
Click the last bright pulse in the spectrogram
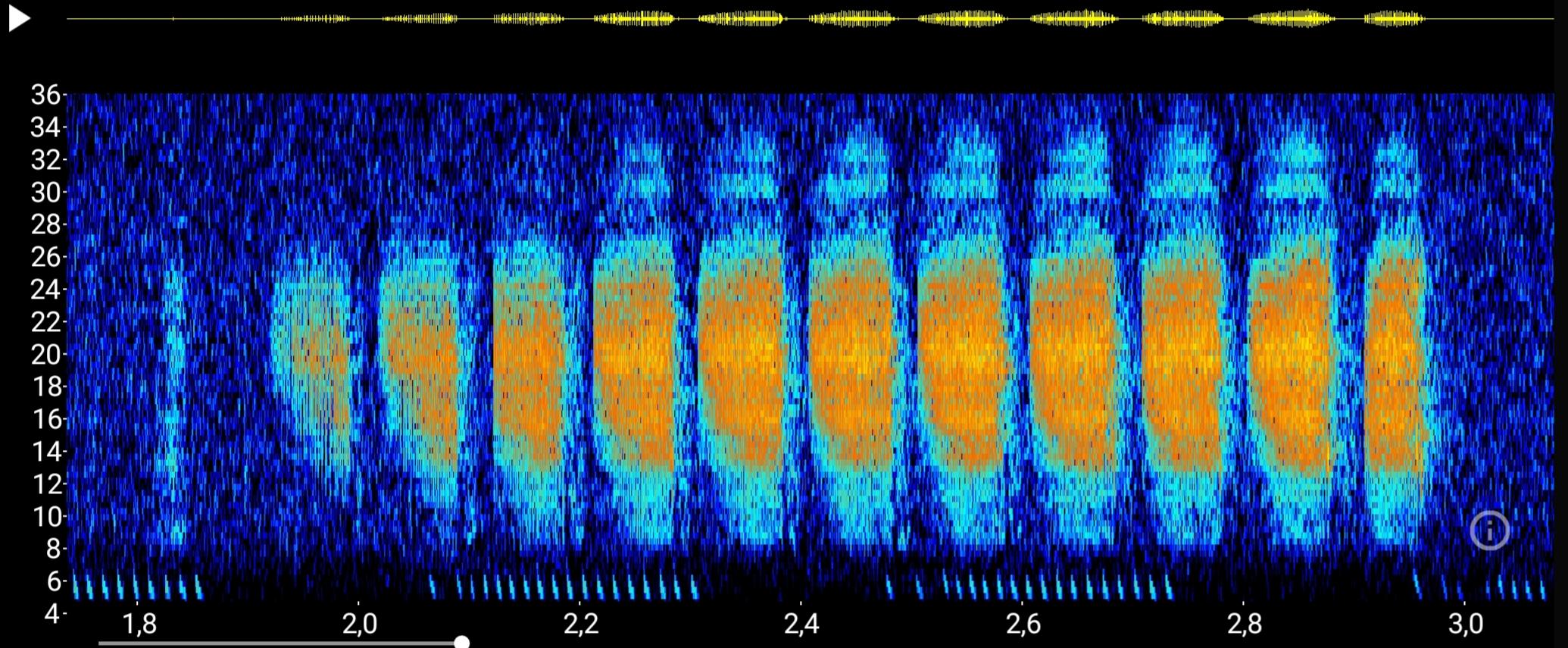click(x=1395, y=356)
